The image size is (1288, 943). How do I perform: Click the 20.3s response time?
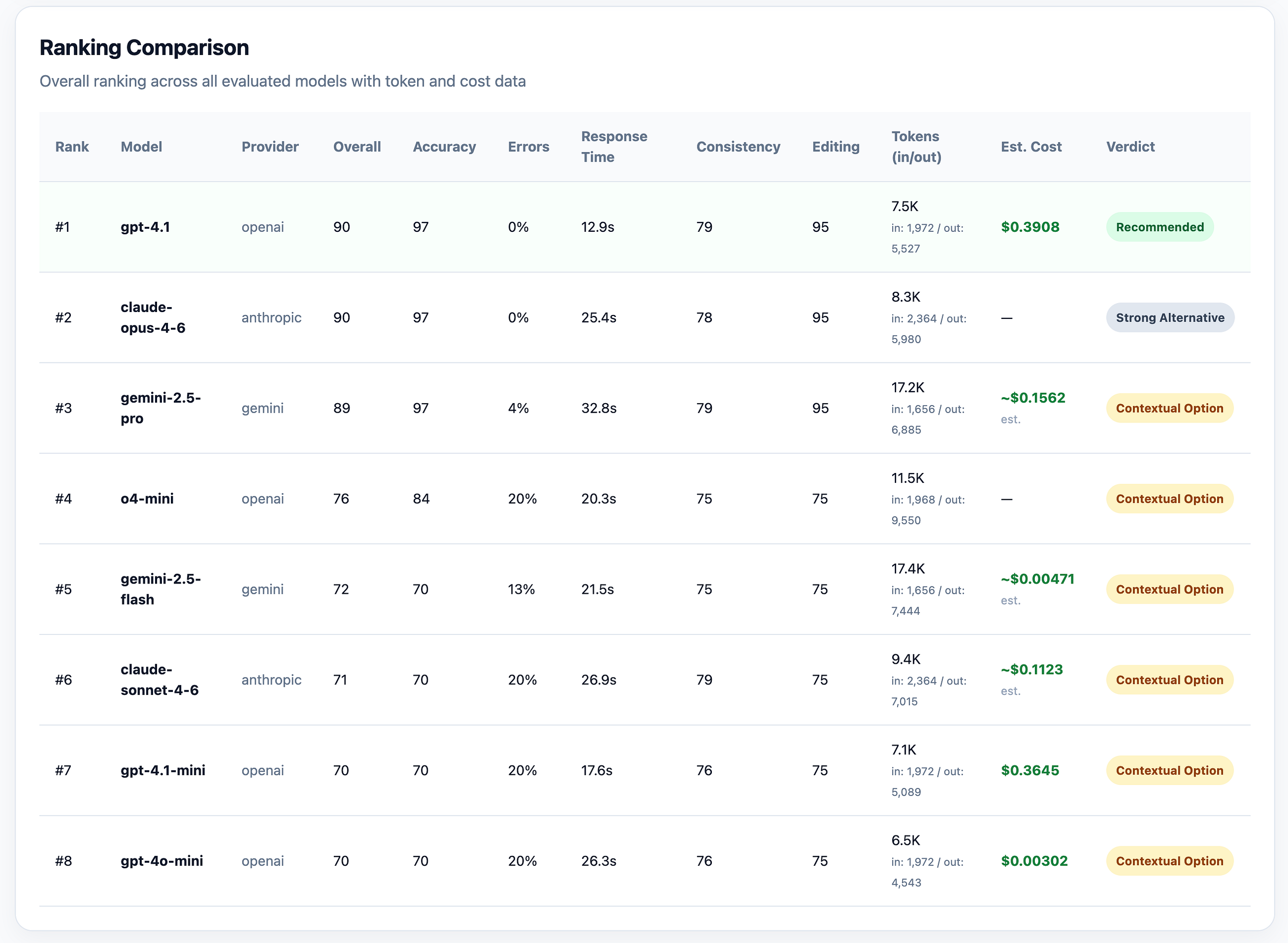[599, 499]
